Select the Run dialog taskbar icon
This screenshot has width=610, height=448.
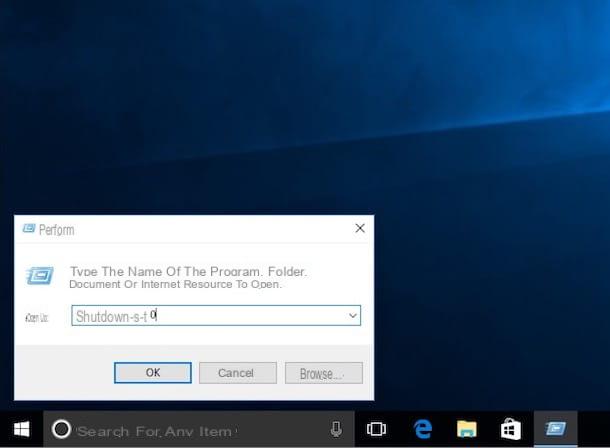point(556,429)
